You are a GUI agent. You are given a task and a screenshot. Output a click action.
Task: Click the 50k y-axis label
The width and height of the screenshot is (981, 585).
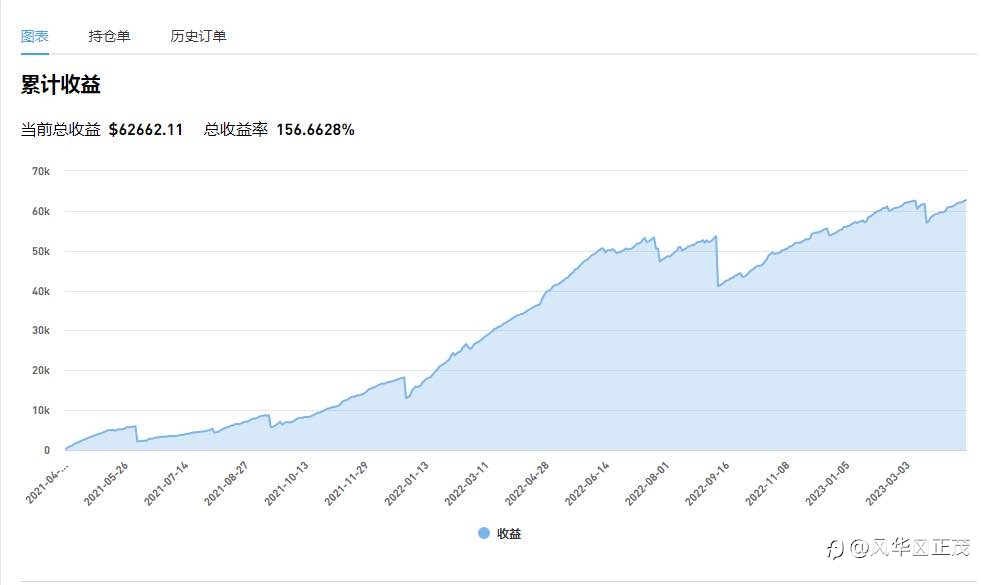point(41,251)
